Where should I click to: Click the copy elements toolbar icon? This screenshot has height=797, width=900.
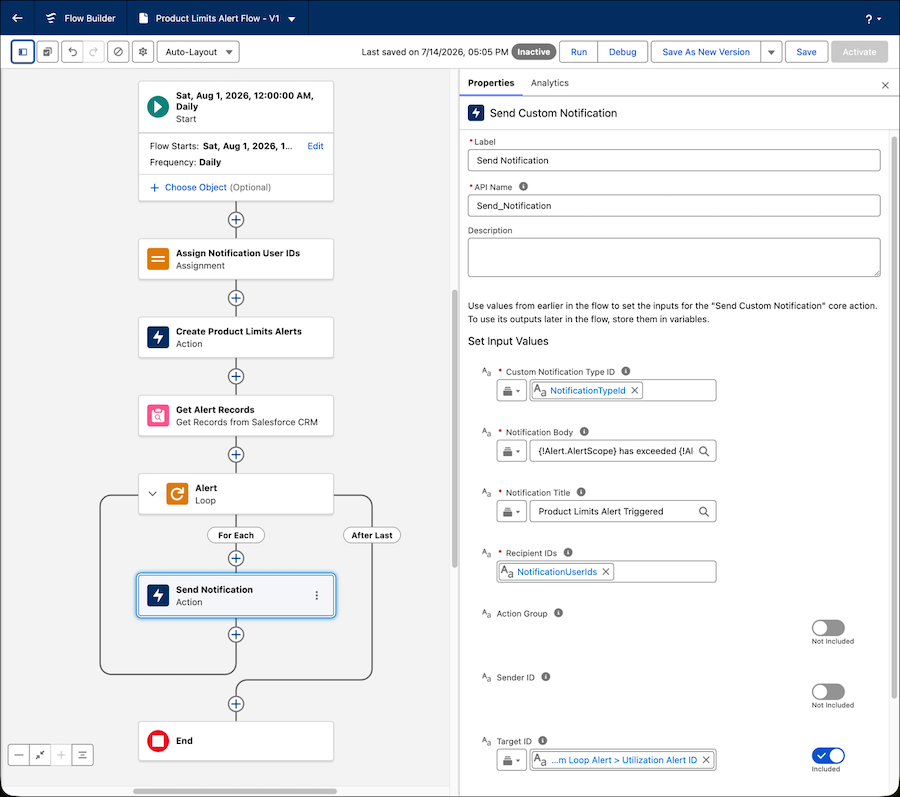[x=48, y=52]
